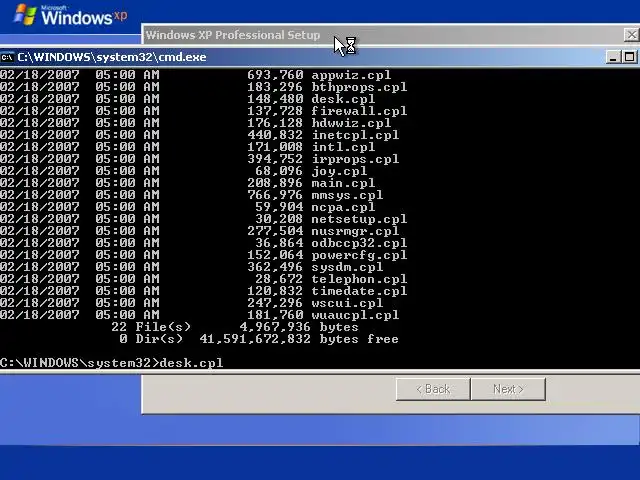The image size is (640, 480).
Task: Click the Back button in Setup
Action: [x=433, y=389]
